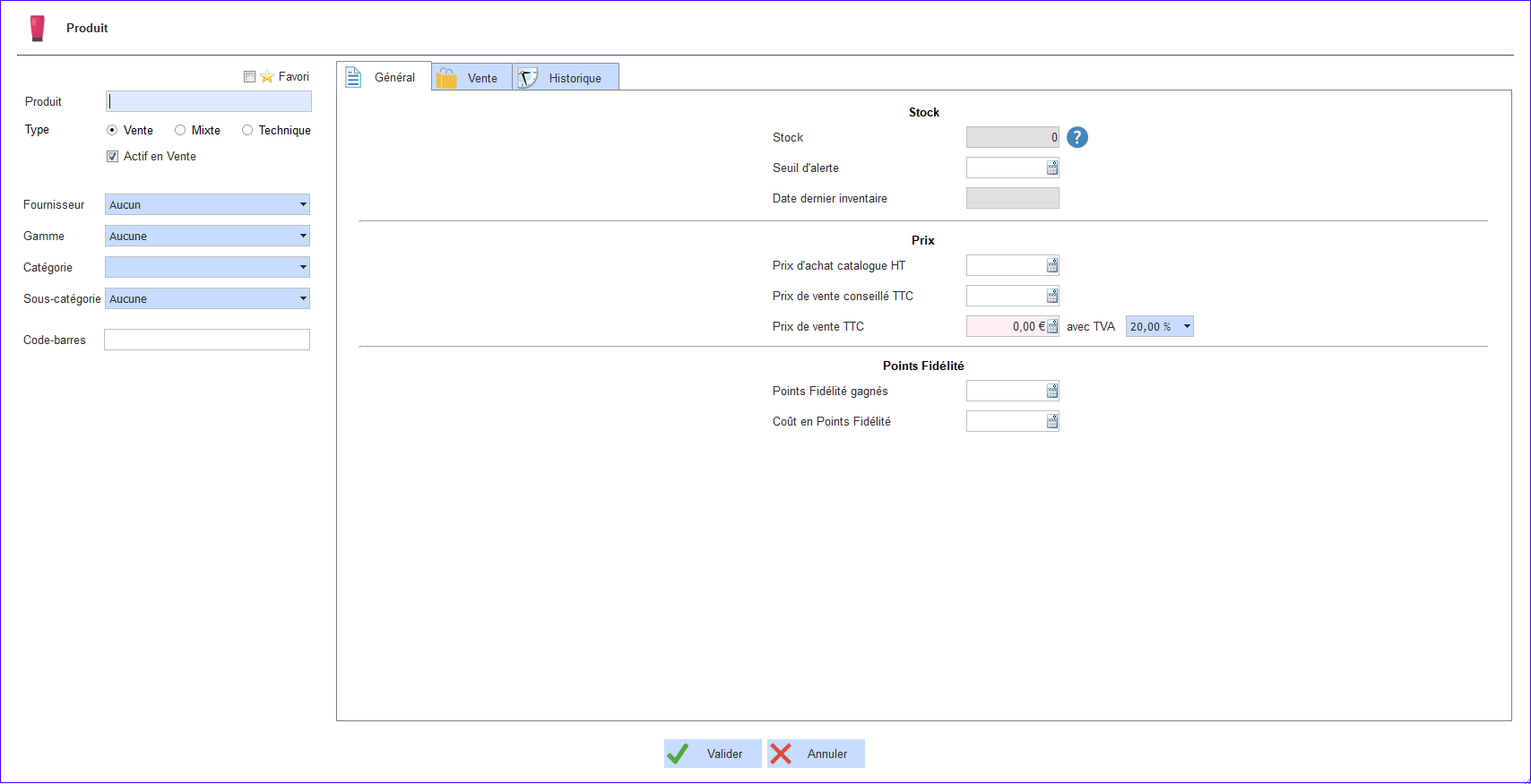Viewport: 1531px width, 784px height.
Task: Open the Catégorie dropdown
Action: pos(207,267)
